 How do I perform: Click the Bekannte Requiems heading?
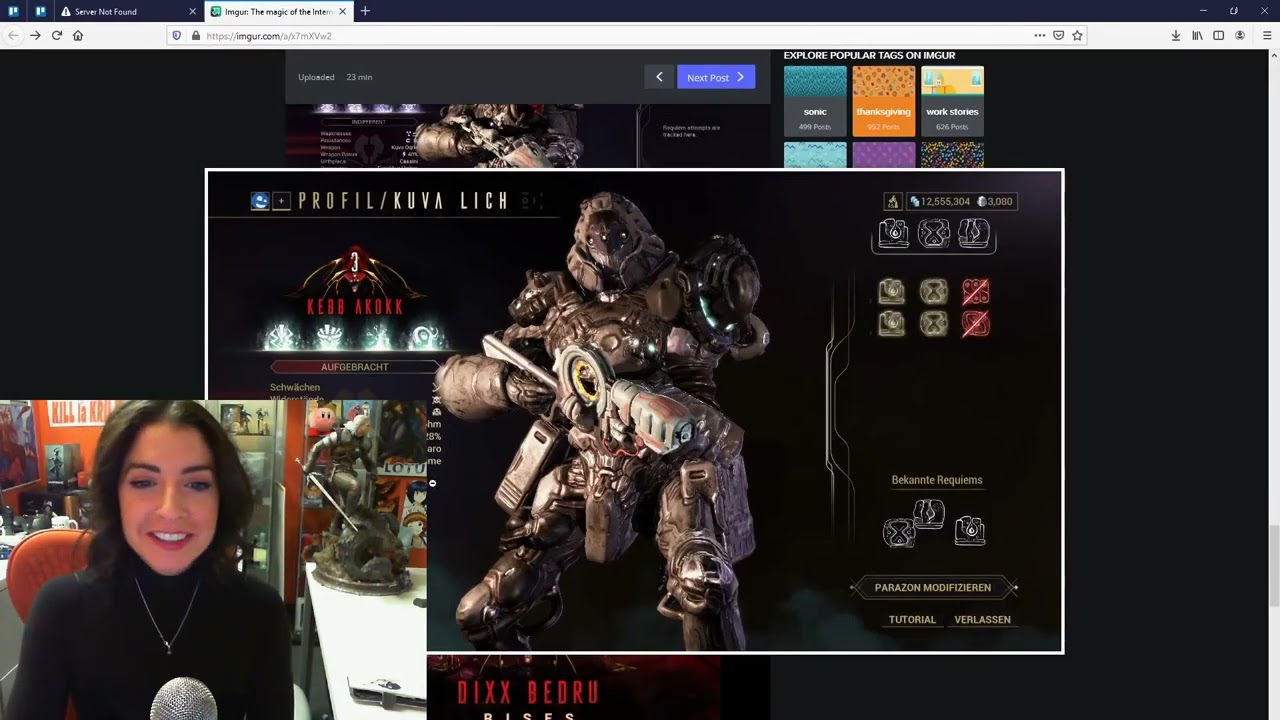937,480
